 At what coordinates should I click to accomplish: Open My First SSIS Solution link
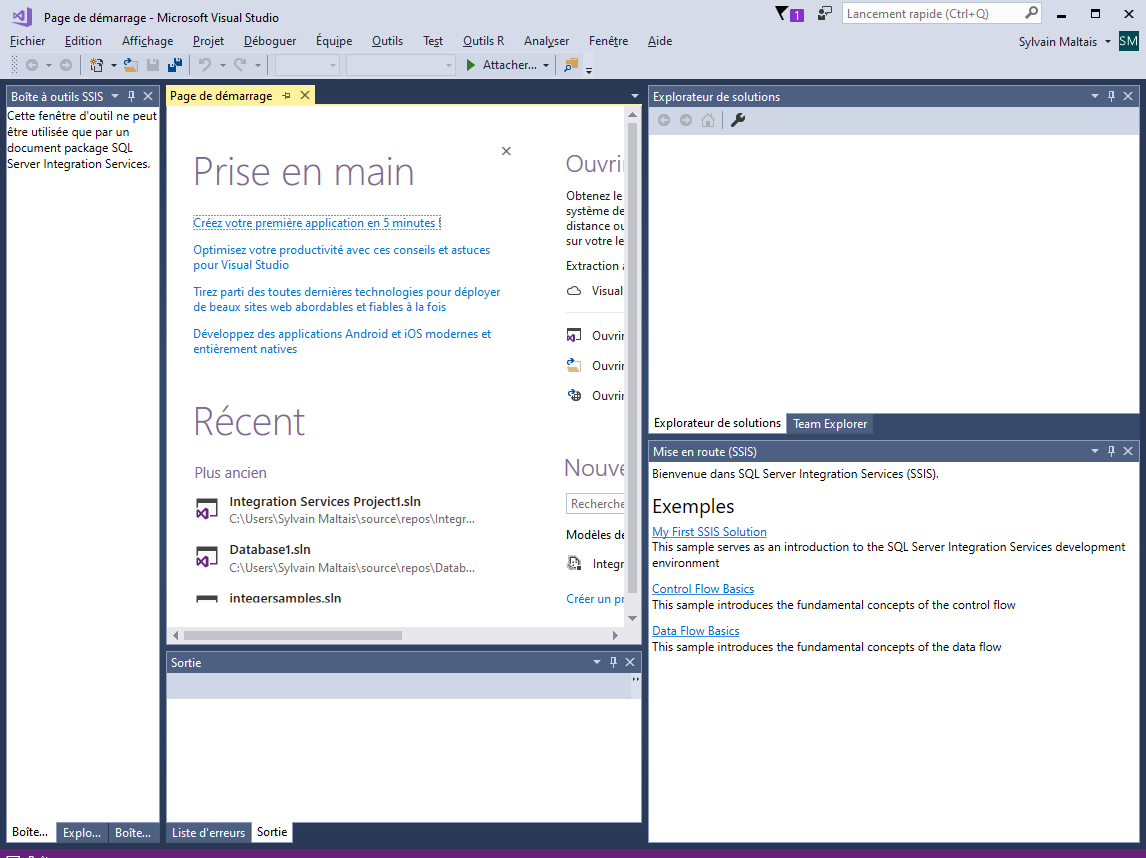(709, 531)
